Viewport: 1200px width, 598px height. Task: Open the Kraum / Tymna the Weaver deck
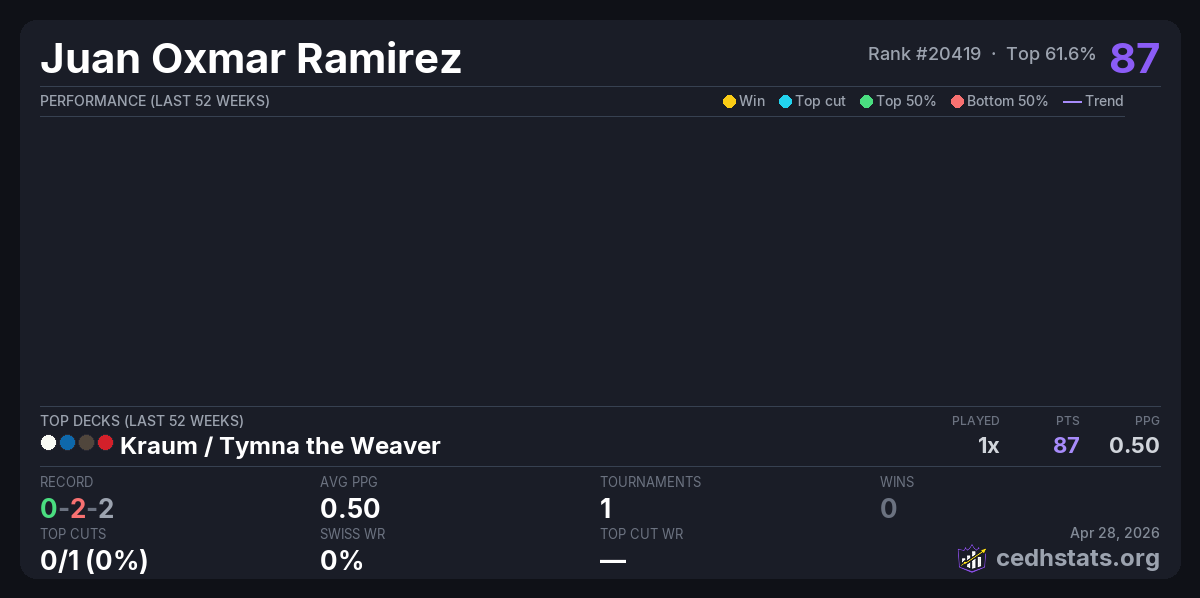point(280,446)
